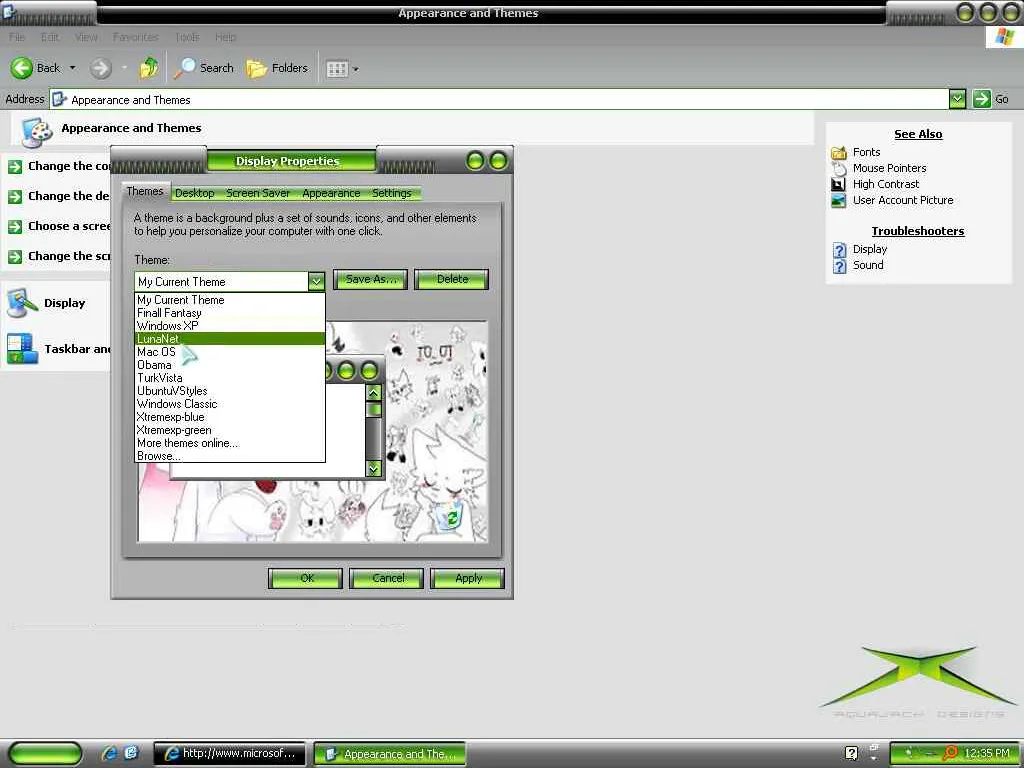Click the green Back arrow icon
The height and width of the screenshot is (768, 1024).
coord(21,68)
